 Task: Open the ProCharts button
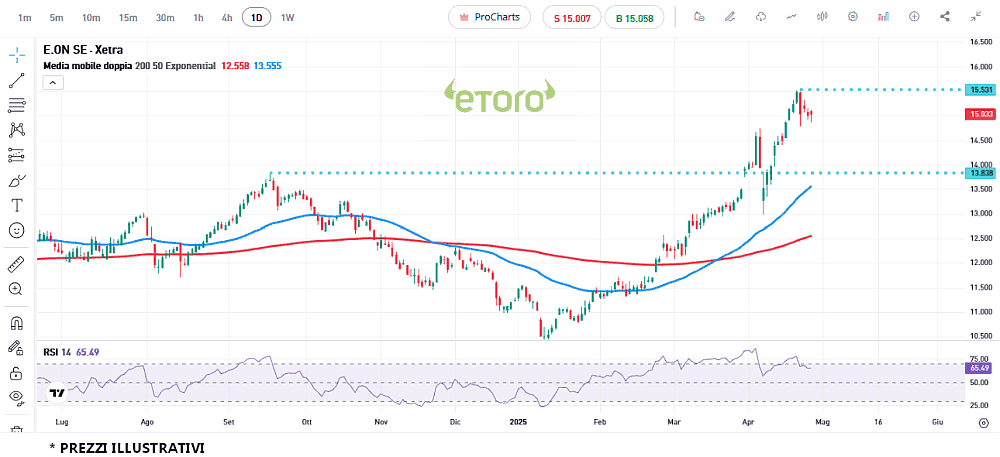[489, 17]
